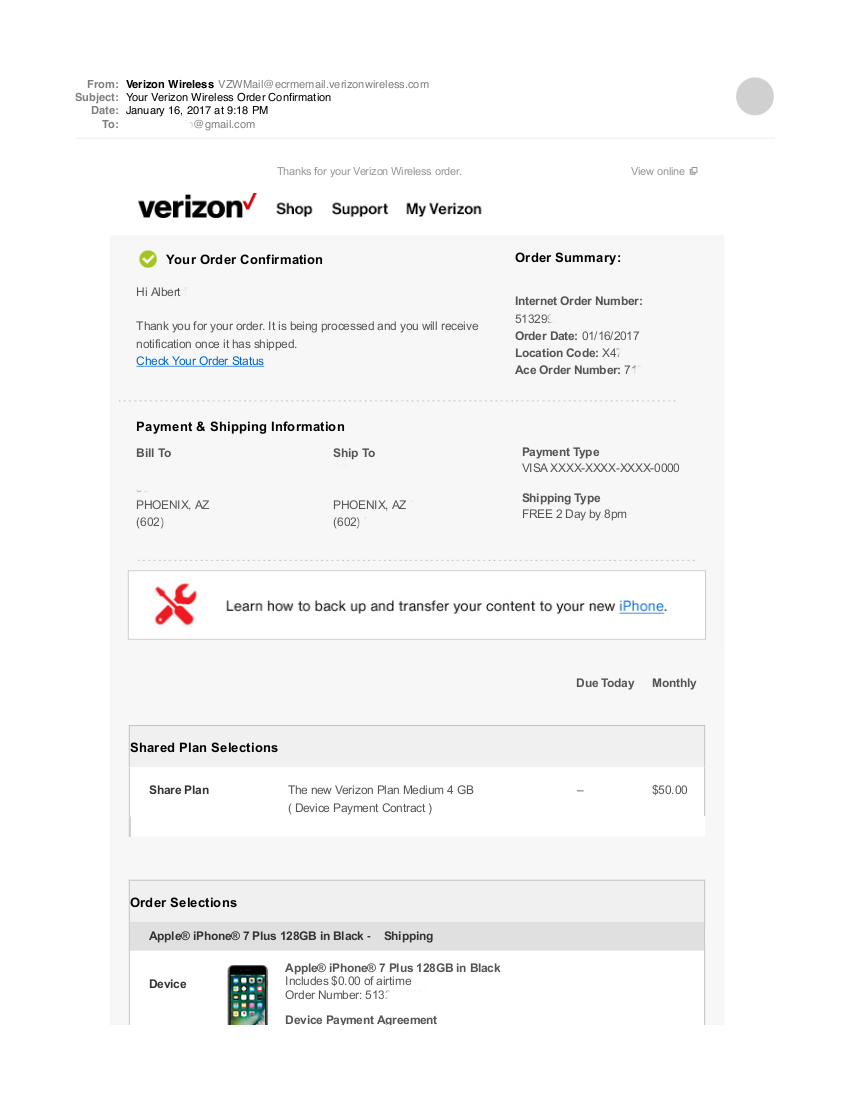Click the View online link text

pyautogui.click(x=657, y=171)
